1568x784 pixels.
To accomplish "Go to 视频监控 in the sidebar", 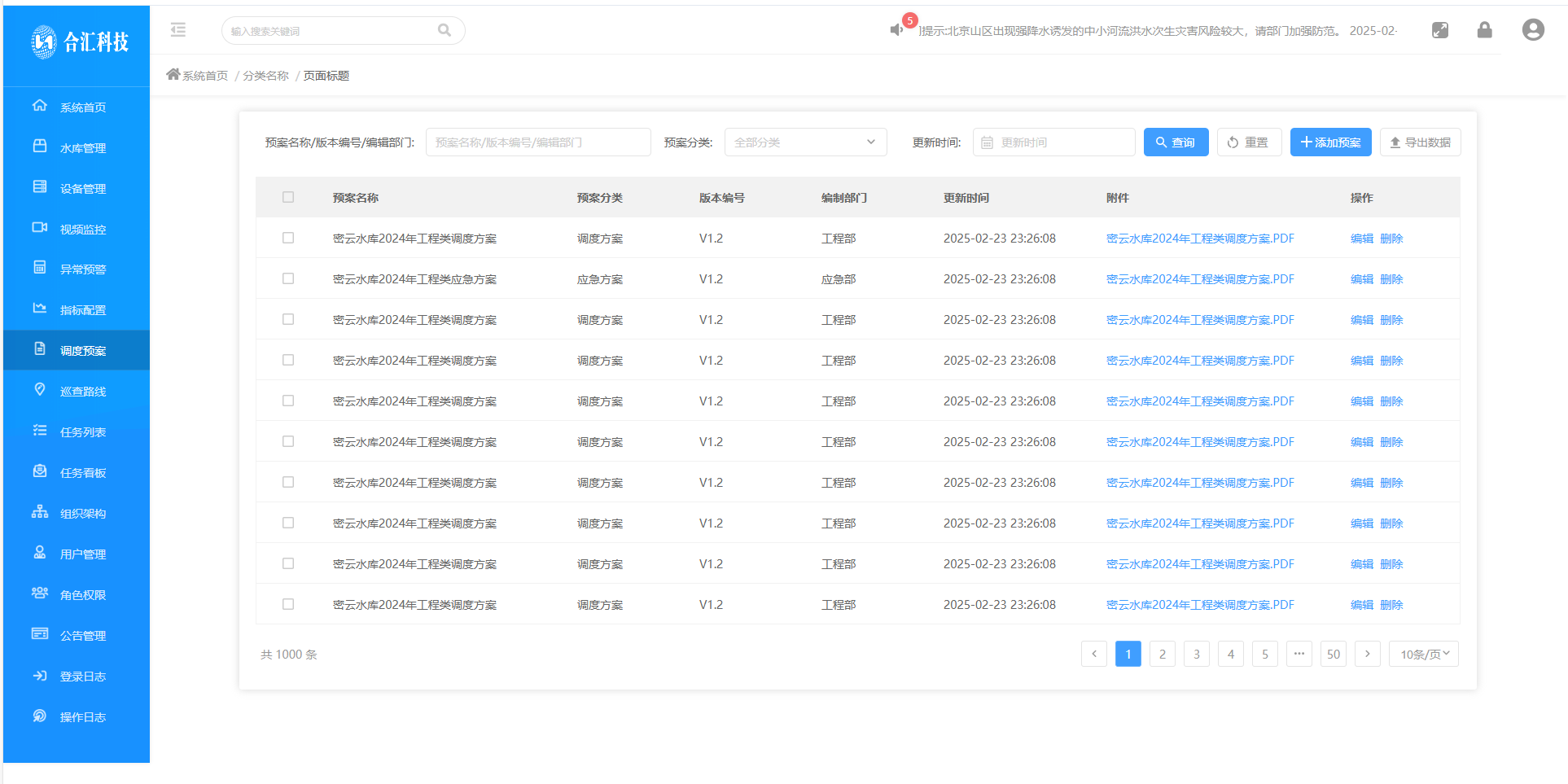I will 82,230.
